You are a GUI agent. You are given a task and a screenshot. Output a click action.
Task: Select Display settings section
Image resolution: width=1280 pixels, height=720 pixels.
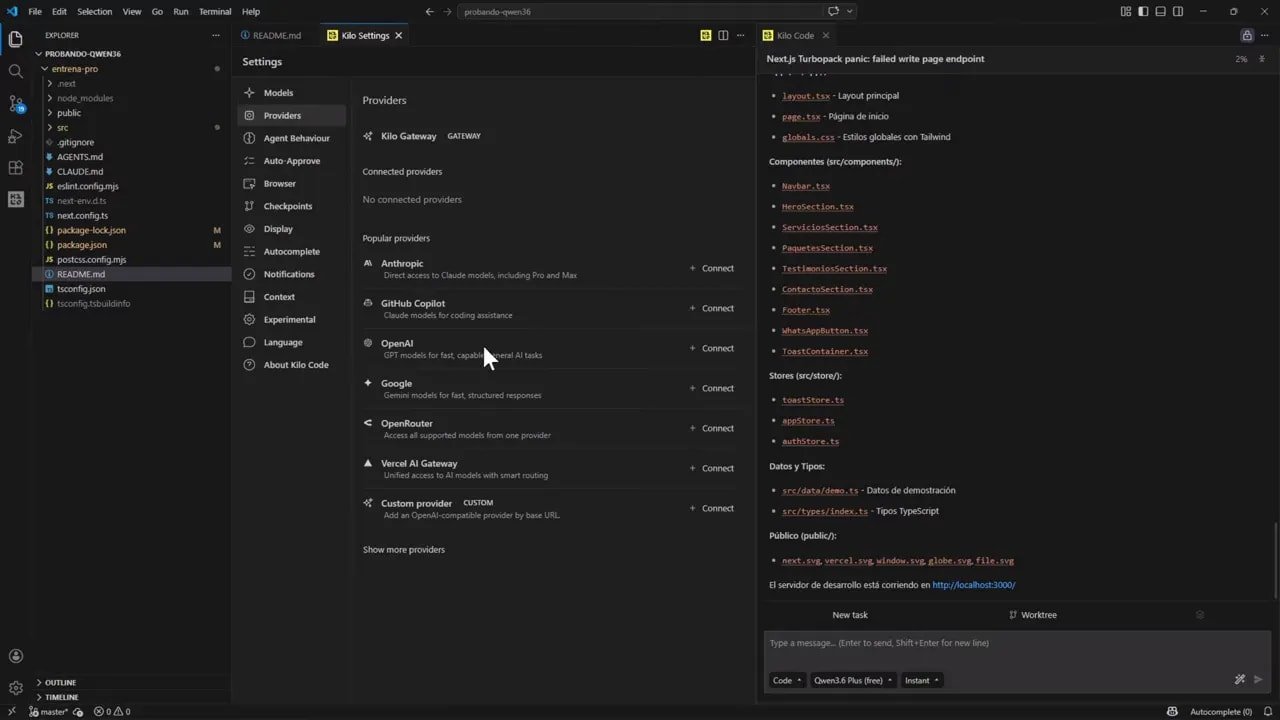[x=292, y=229]
